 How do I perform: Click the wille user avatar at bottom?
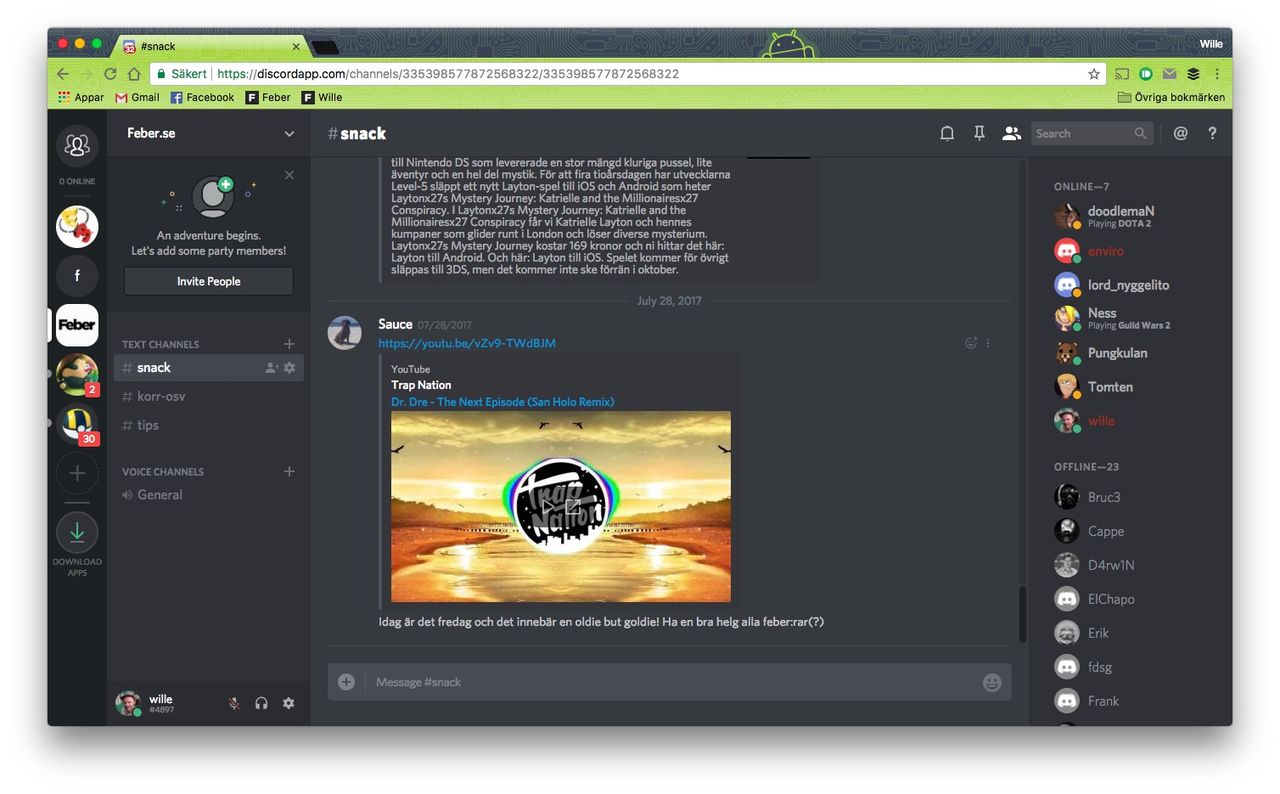127,703
